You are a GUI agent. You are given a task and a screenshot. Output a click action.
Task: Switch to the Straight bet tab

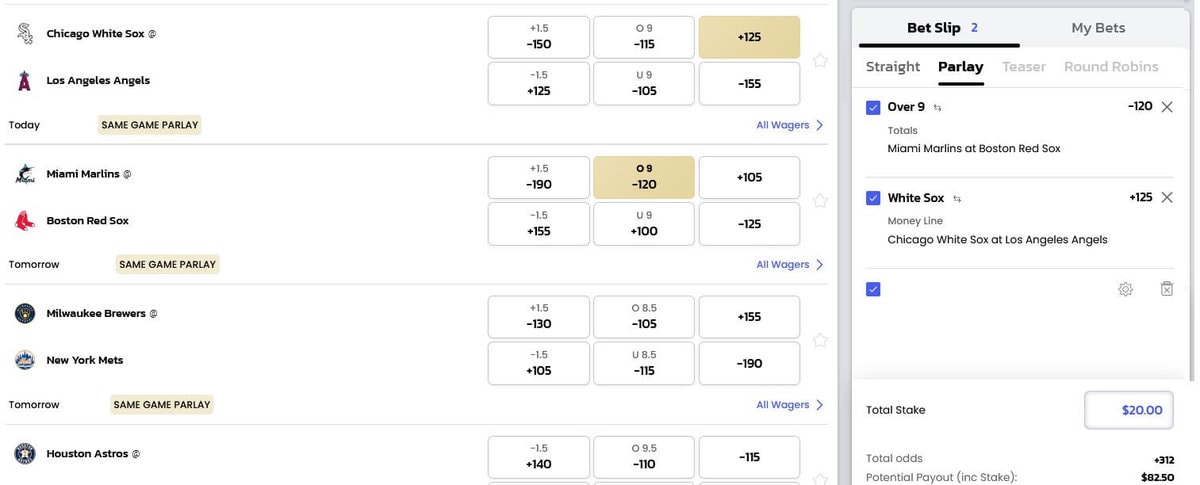click(892, 67)
